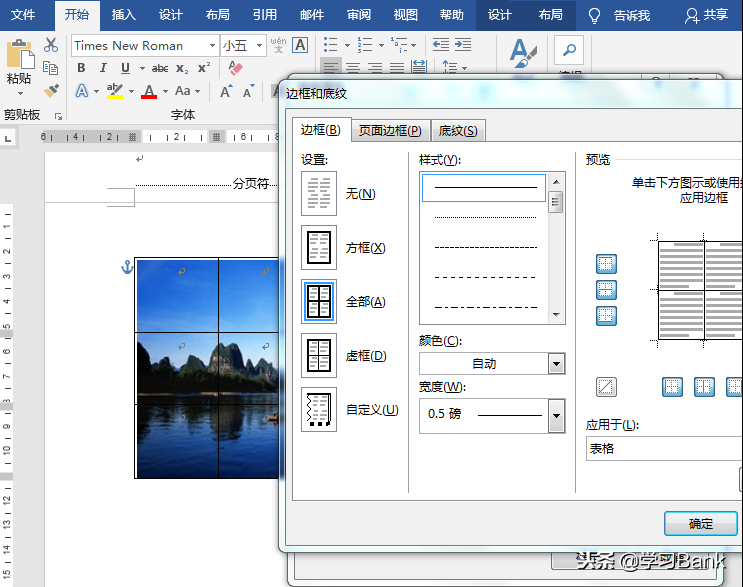The height and width of the screenshot is (587, 743).
Task: Open the highlight color dropdown arrow
Action: click(x=131, y=91)
